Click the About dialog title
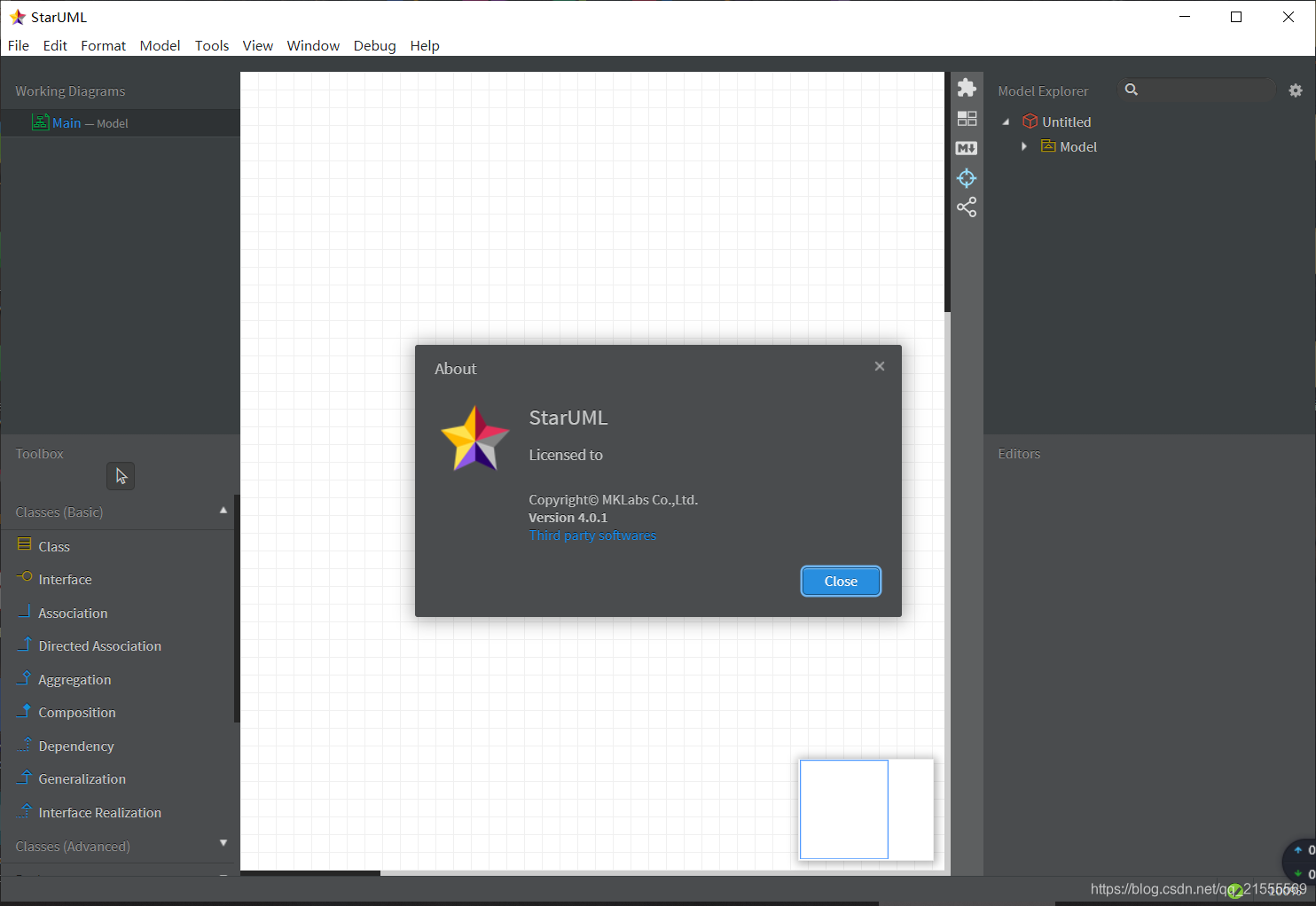The width and height of the screenshot is (1316, 906). point(456,369)
